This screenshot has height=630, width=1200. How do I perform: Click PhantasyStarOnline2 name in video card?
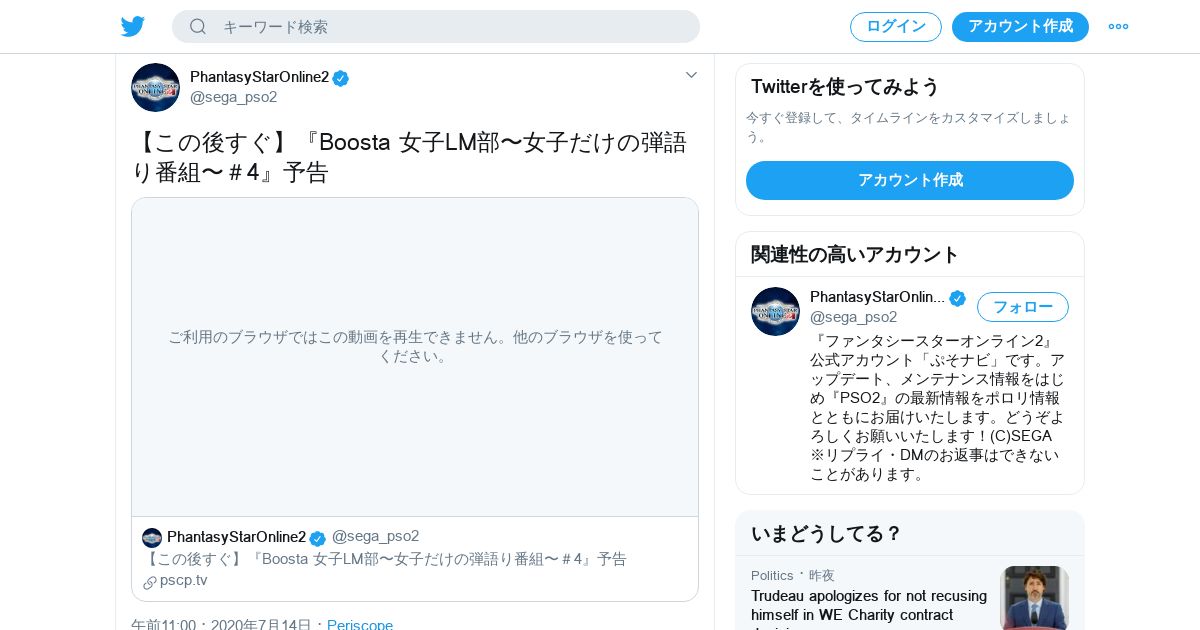tap(236, 537)
